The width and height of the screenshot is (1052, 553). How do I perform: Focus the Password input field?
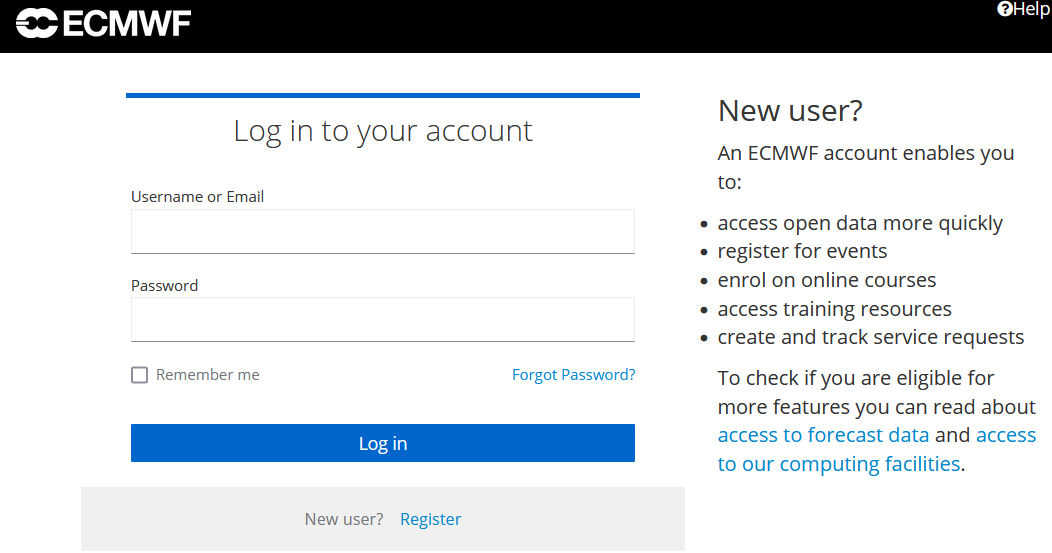382,319
